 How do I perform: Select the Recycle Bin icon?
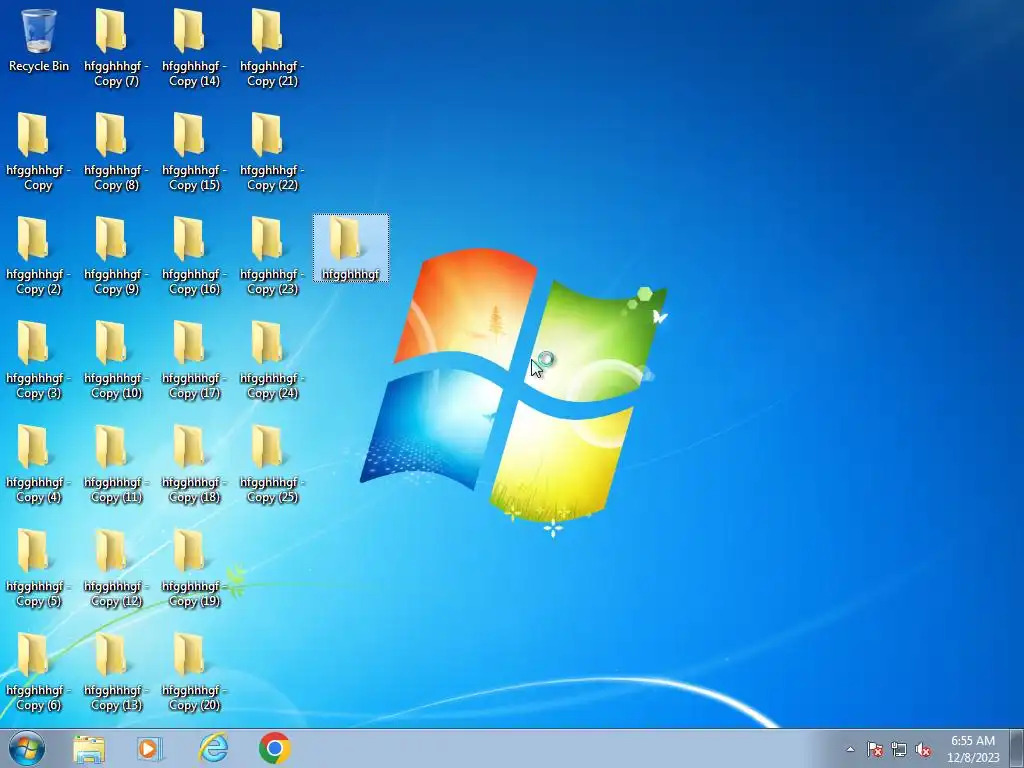[x=39, y=40]
